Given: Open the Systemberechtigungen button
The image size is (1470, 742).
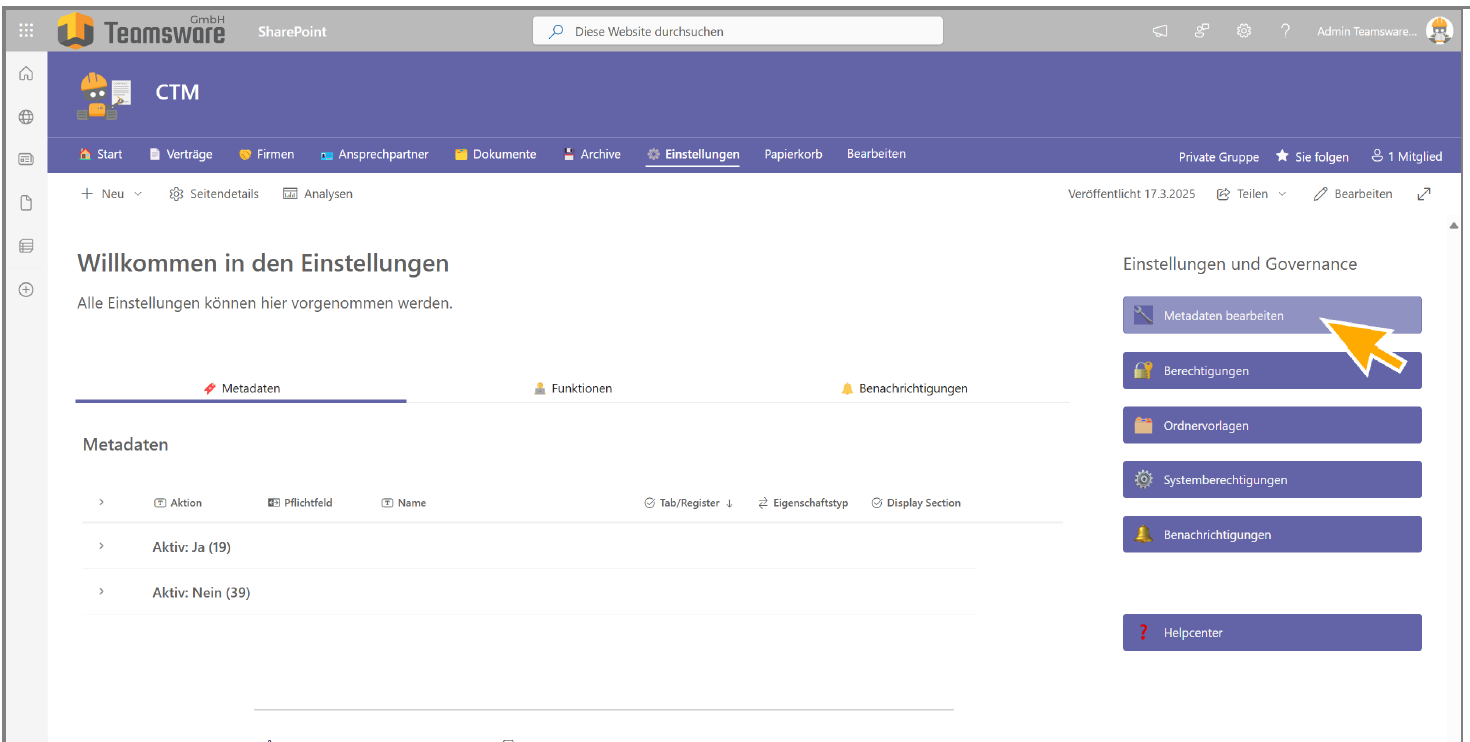Looking at the screenshot, I should click(1271, 480).
